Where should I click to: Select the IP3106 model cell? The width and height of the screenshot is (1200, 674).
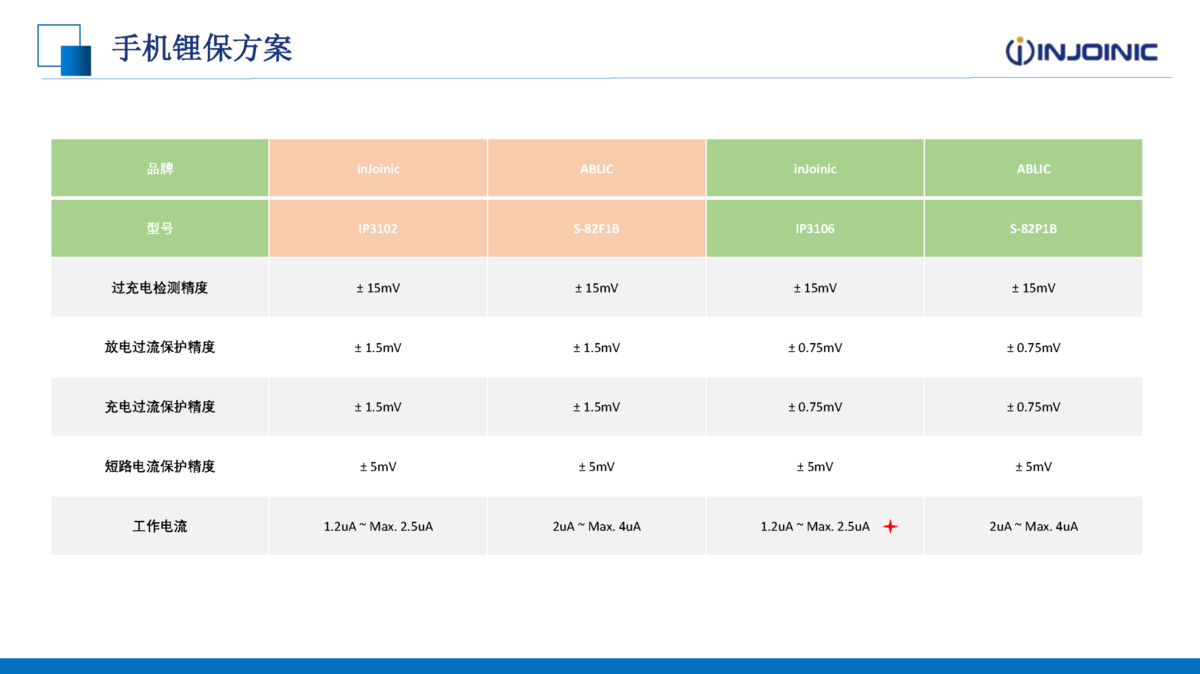814,228
